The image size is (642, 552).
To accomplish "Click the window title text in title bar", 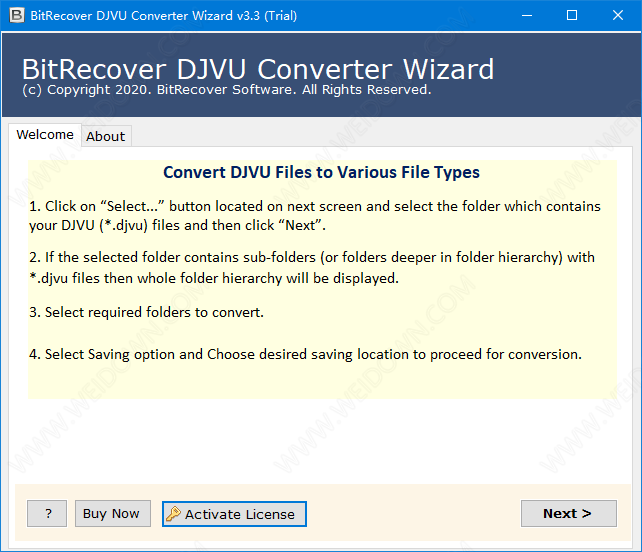I will click(163, 15).
